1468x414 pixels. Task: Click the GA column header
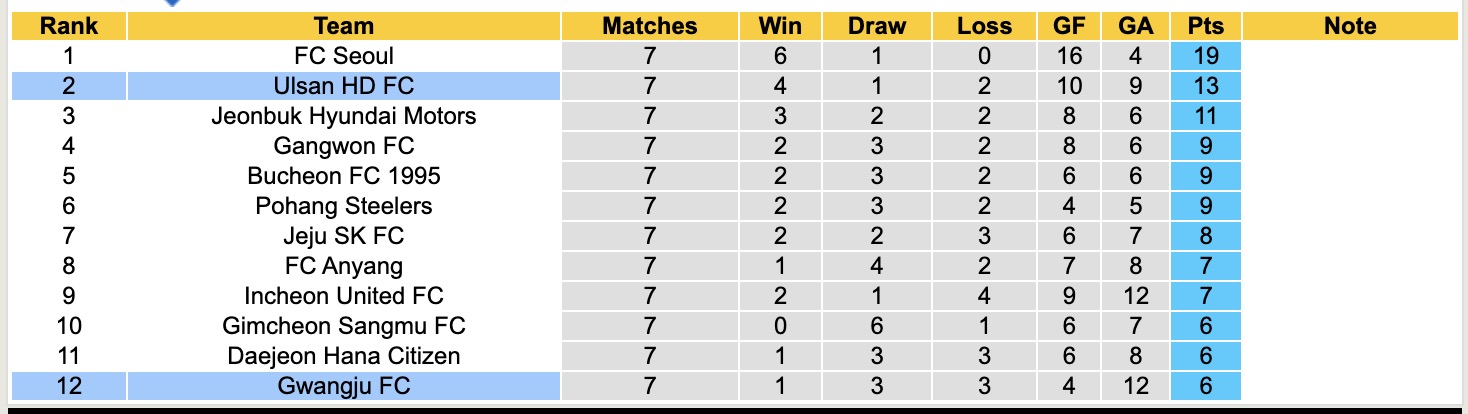1136,27
